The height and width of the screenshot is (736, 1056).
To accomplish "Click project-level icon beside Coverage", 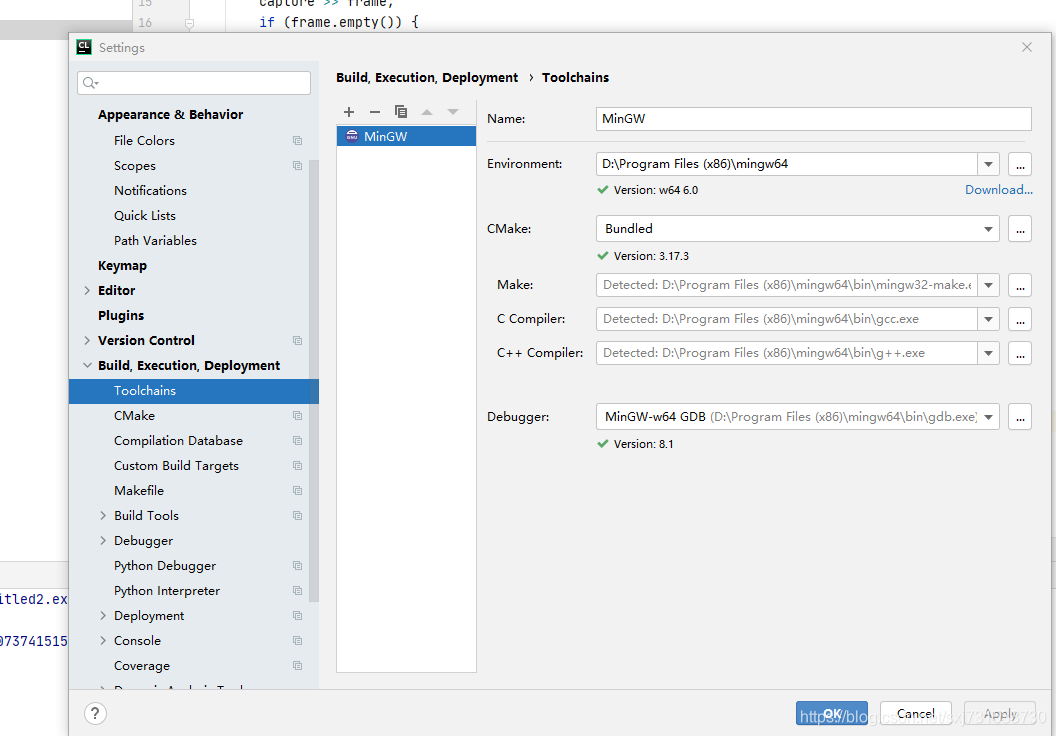I will (x=297, y=665).
